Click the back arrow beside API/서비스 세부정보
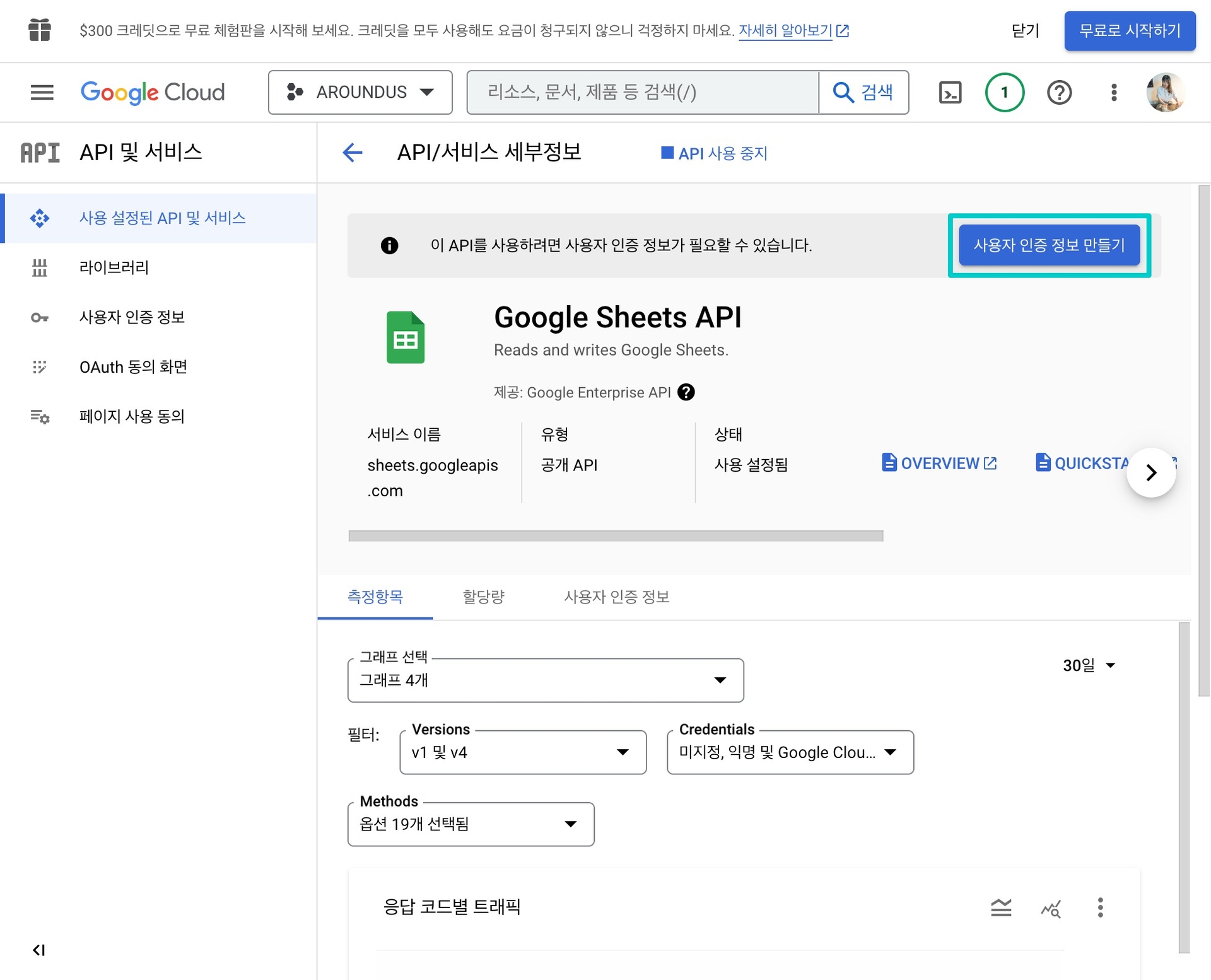 click(x=353, y=152)
